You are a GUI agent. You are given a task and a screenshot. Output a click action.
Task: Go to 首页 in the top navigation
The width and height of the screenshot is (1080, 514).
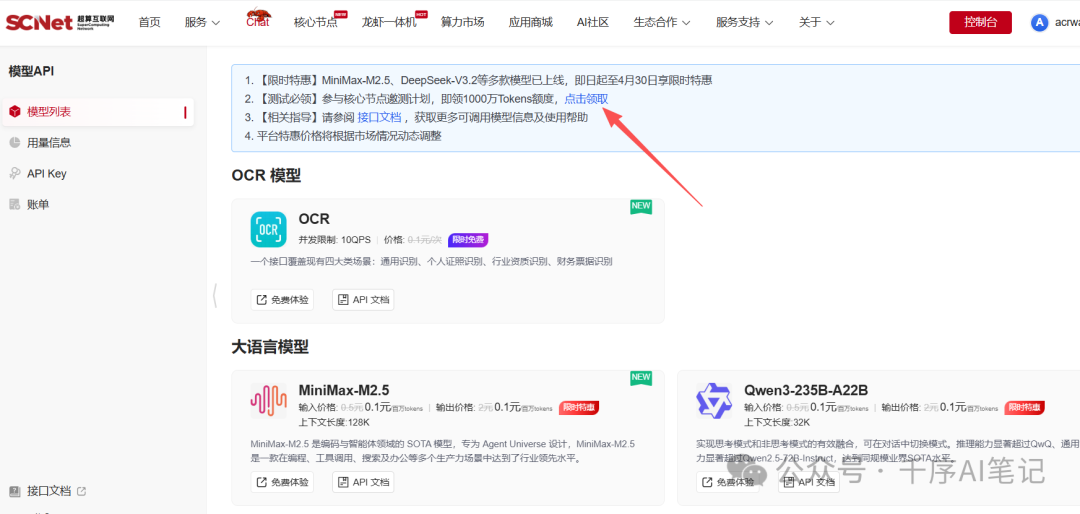coord(149,23)
